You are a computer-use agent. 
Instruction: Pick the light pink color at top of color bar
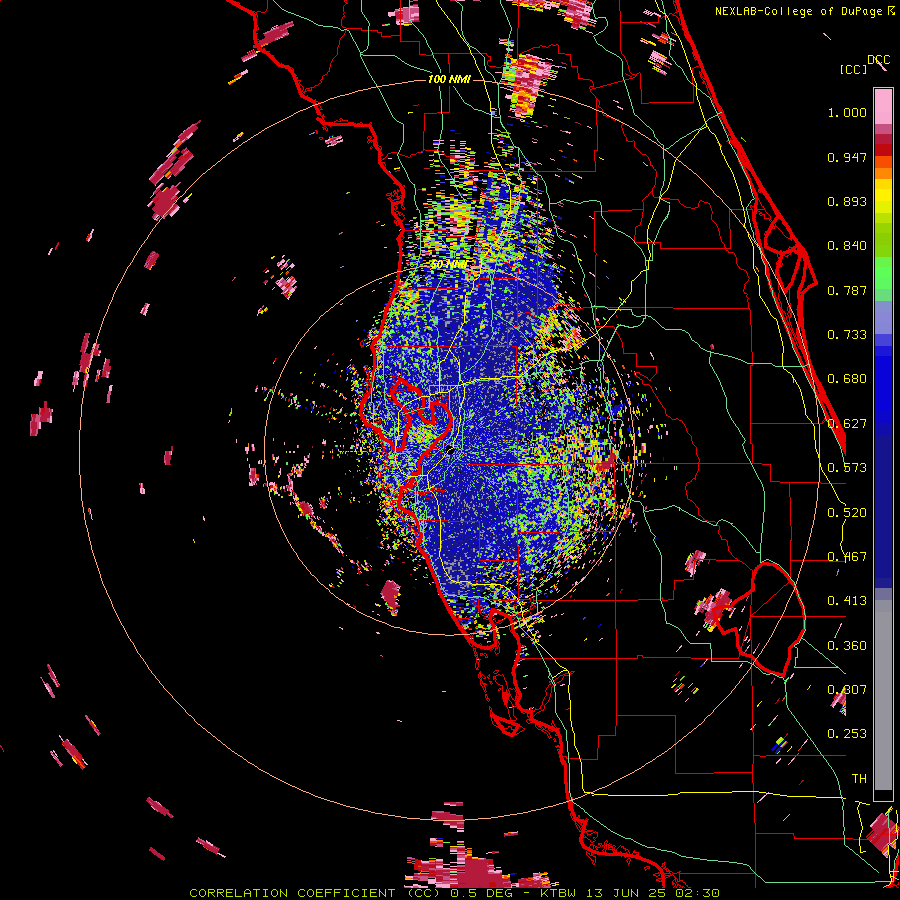(883, 106)
